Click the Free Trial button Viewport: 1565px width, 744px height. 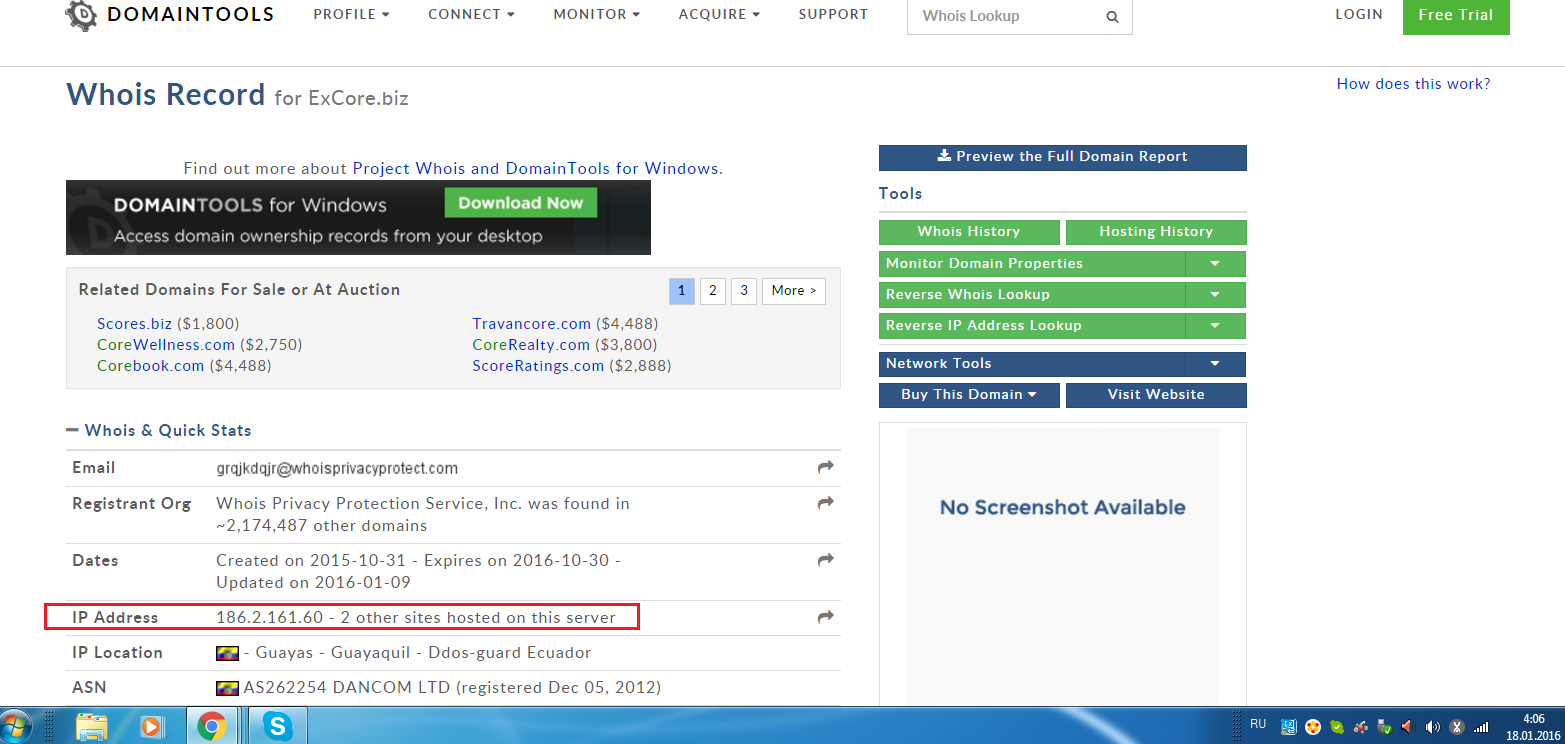(x=1455, y=16)
